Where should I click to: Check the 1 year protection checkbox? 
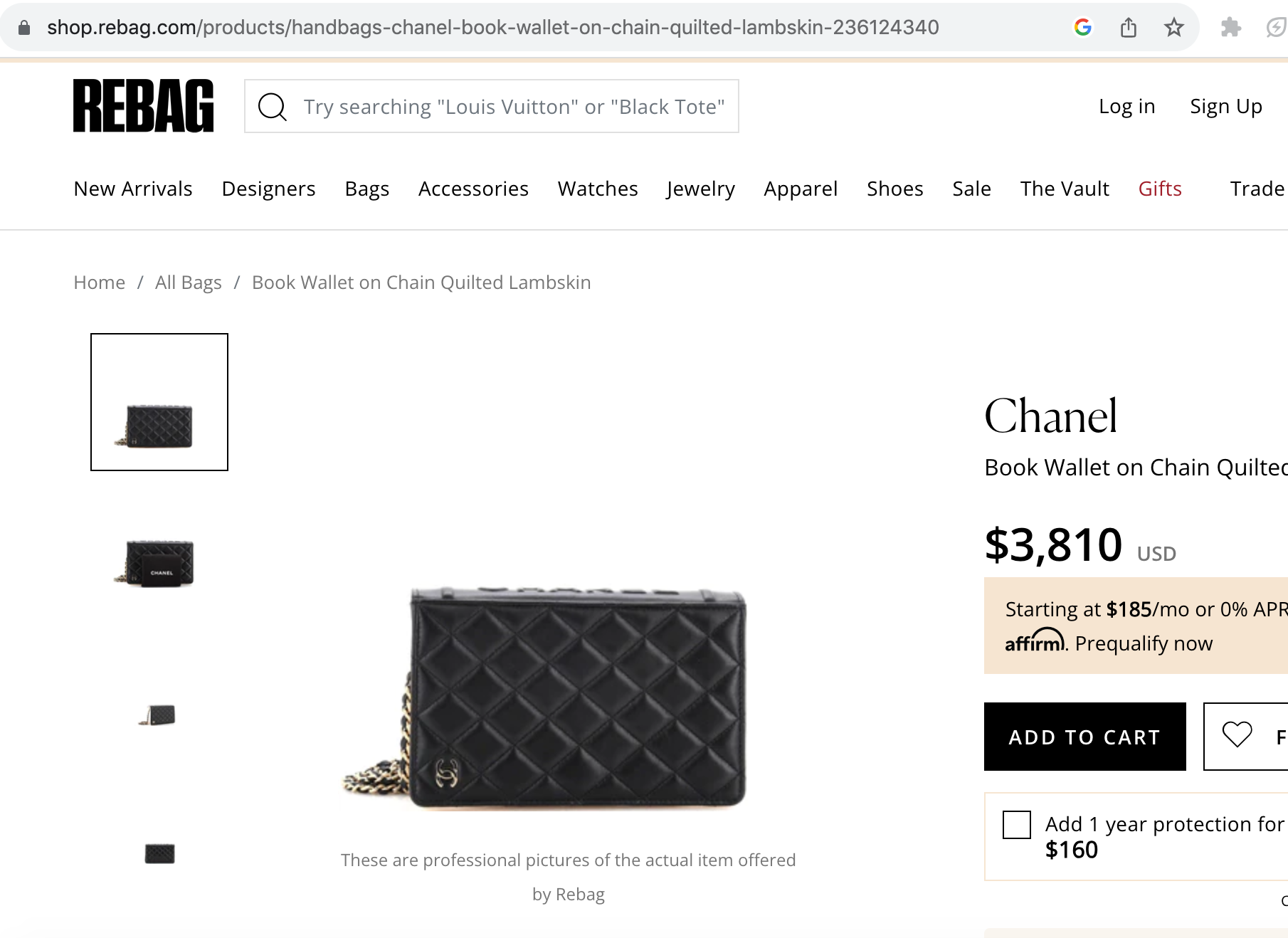click(1016, 825)
